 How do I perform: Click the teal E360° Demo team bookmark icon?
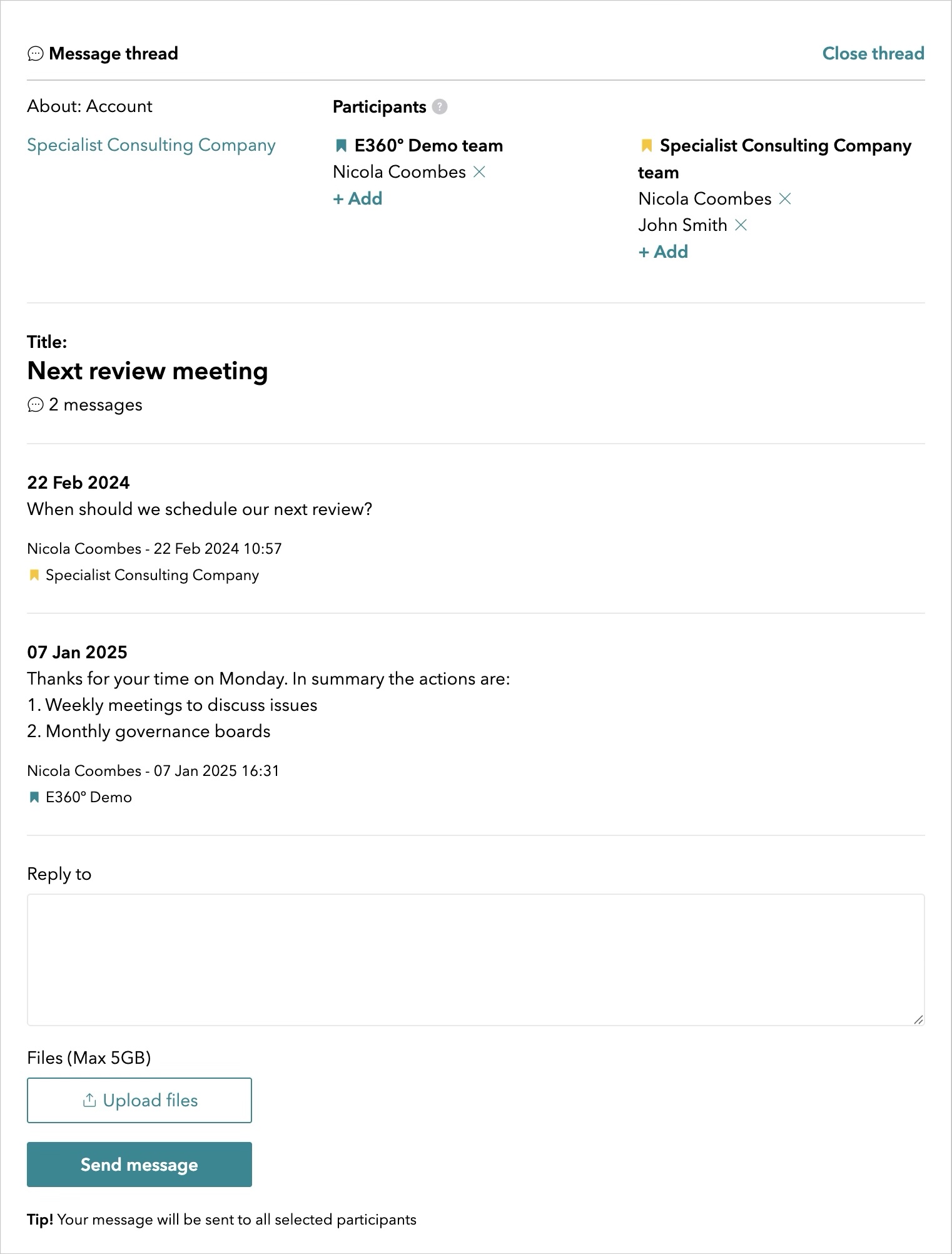pos(341,146)
